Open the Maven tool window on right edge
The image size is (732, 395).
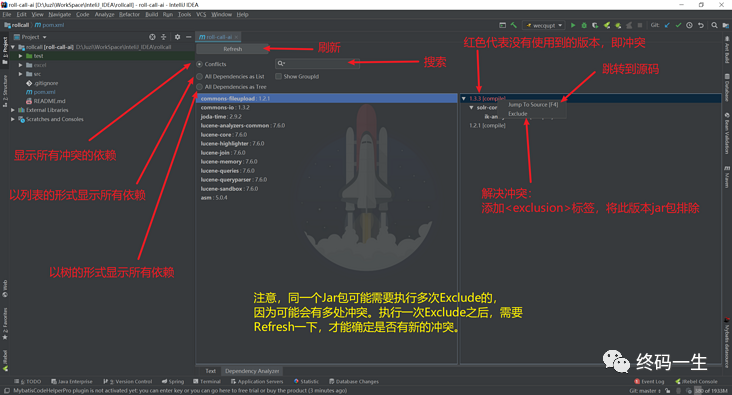click(727, 176)
